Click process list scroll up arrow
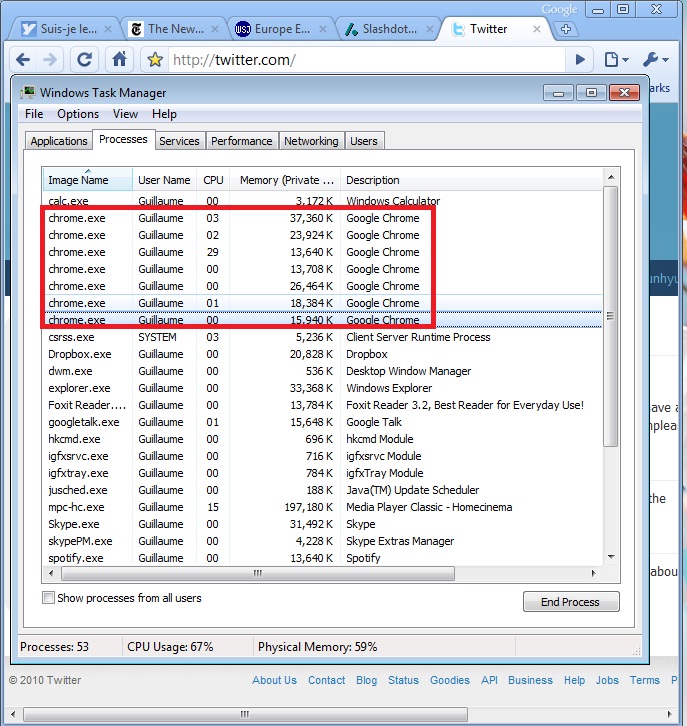Screen dimensions: 687x726 pyautogui.click(x=611, y=177)
